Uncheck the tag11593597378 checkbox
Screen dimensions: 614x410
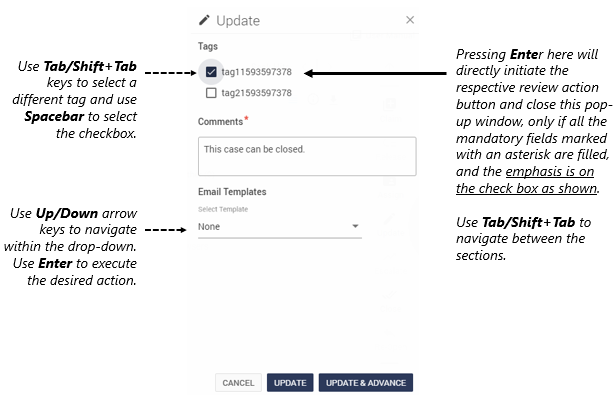tap(211, 72)
